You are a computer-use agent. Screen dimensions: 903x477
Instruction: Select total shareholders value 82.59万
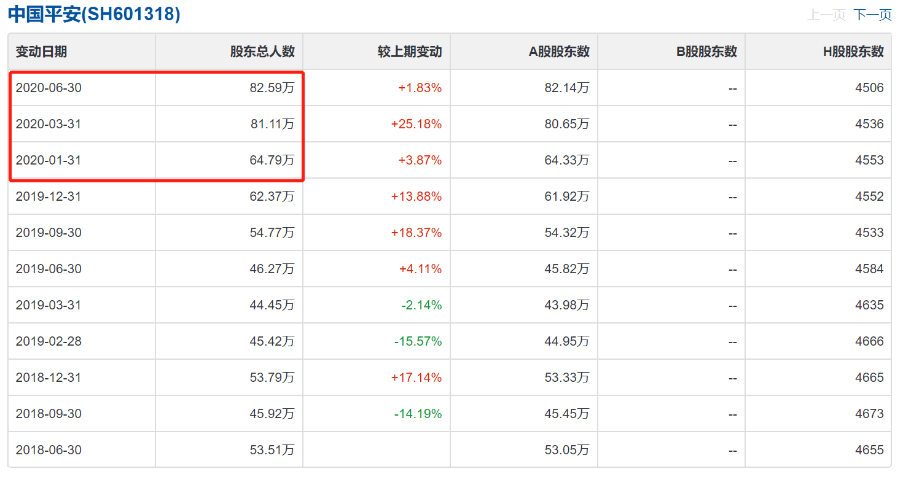(x=272, y=88)
